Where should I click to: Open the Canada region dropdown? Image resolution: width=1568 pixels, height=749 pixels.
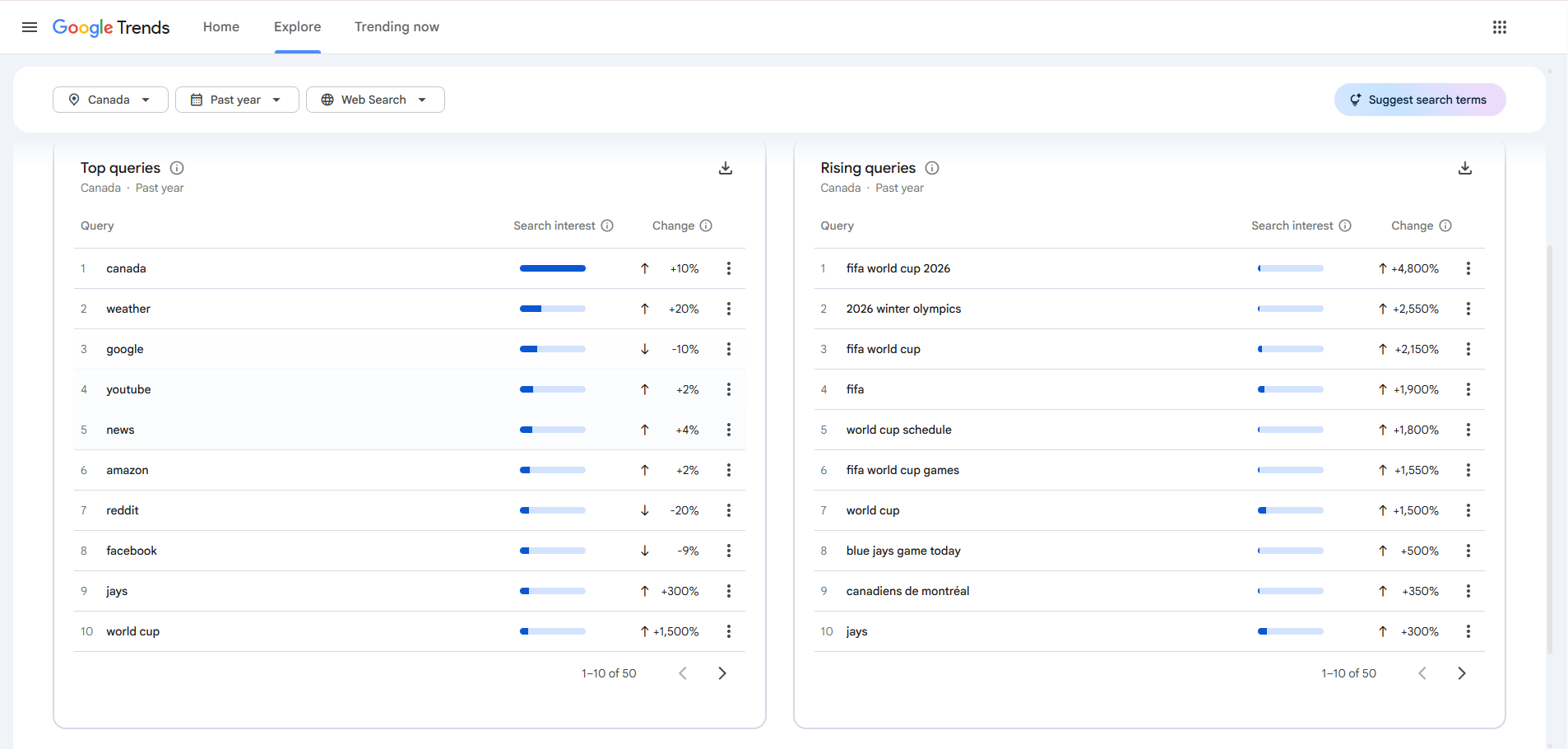tap(110, 100)
